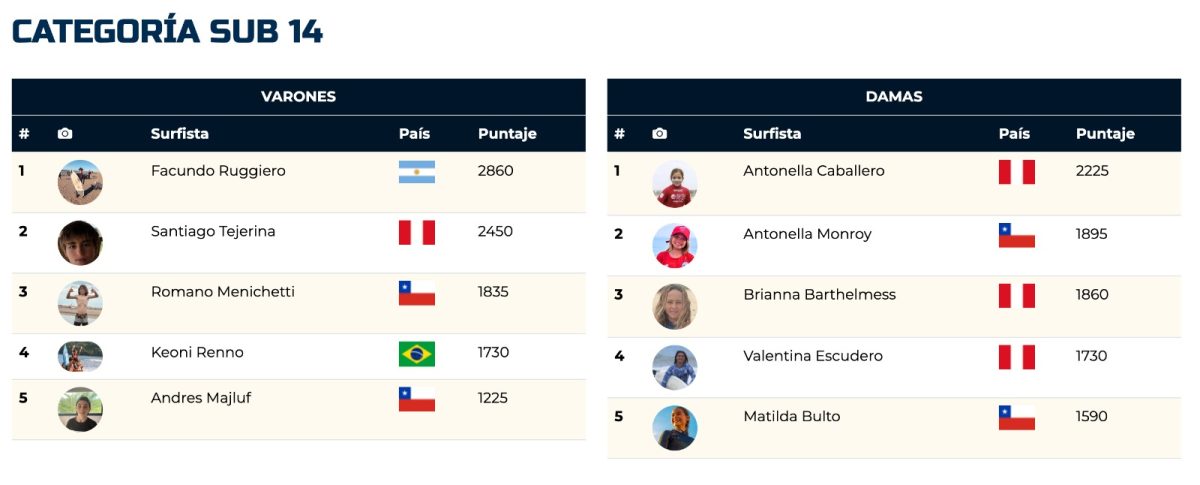Click the camera icon in Damas header
Image resolution: width=1200 pixels, height=485 pixels.
click(x=659, y=134)
